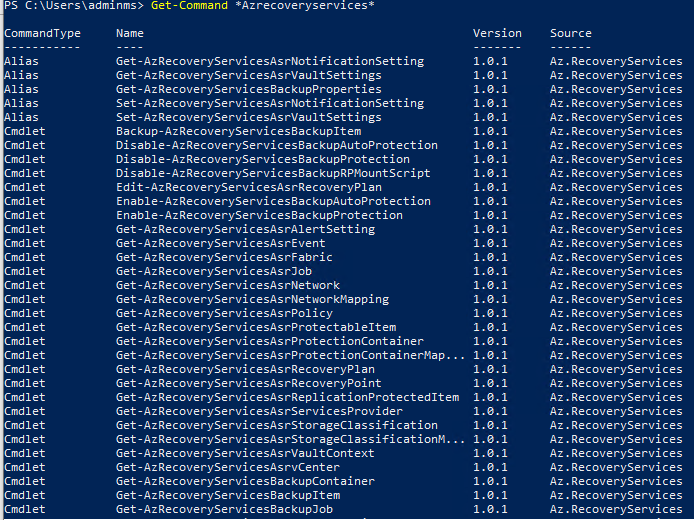Select Get-AzRecoveryServicesAsrvCenter cmdlet name
Viewport: 694px width, 520px height.
[x=228, y=468]
